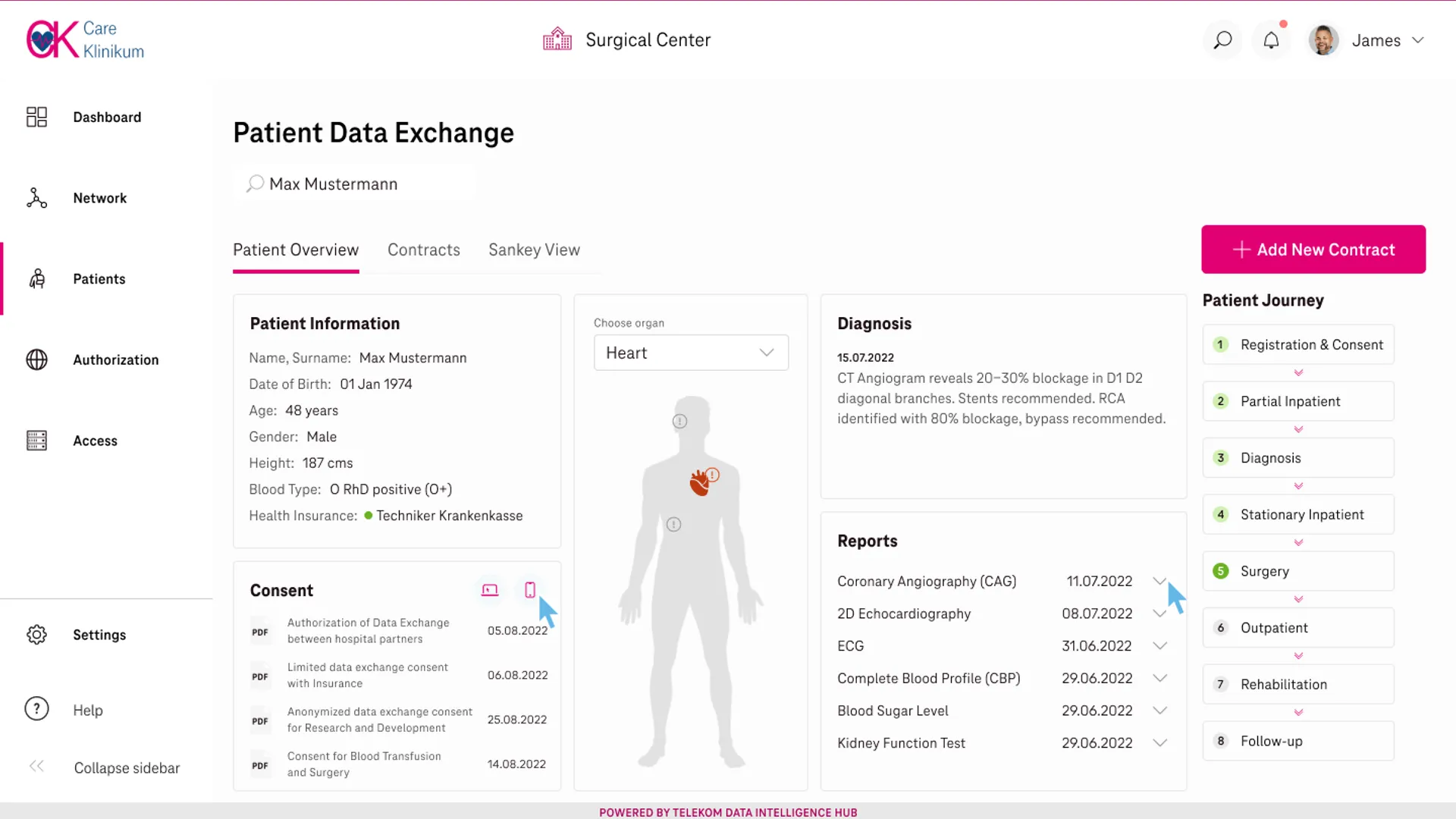The height and width of the screenshot is (819, 1456).
Task: Click the Settings gear icon
Action: [36, 635]
